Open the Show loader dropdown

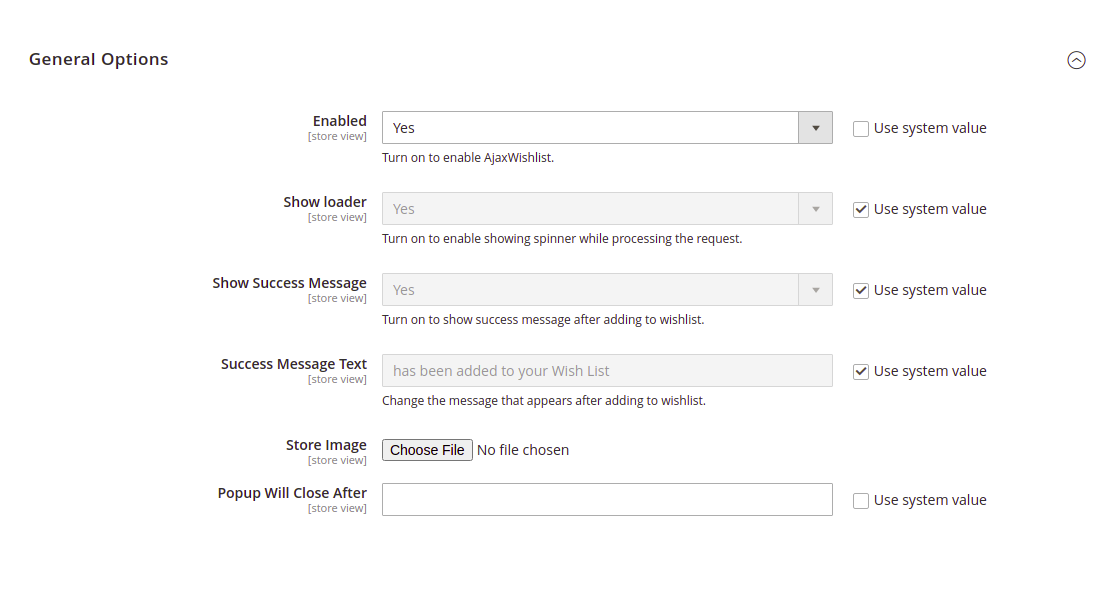(606, 209)
